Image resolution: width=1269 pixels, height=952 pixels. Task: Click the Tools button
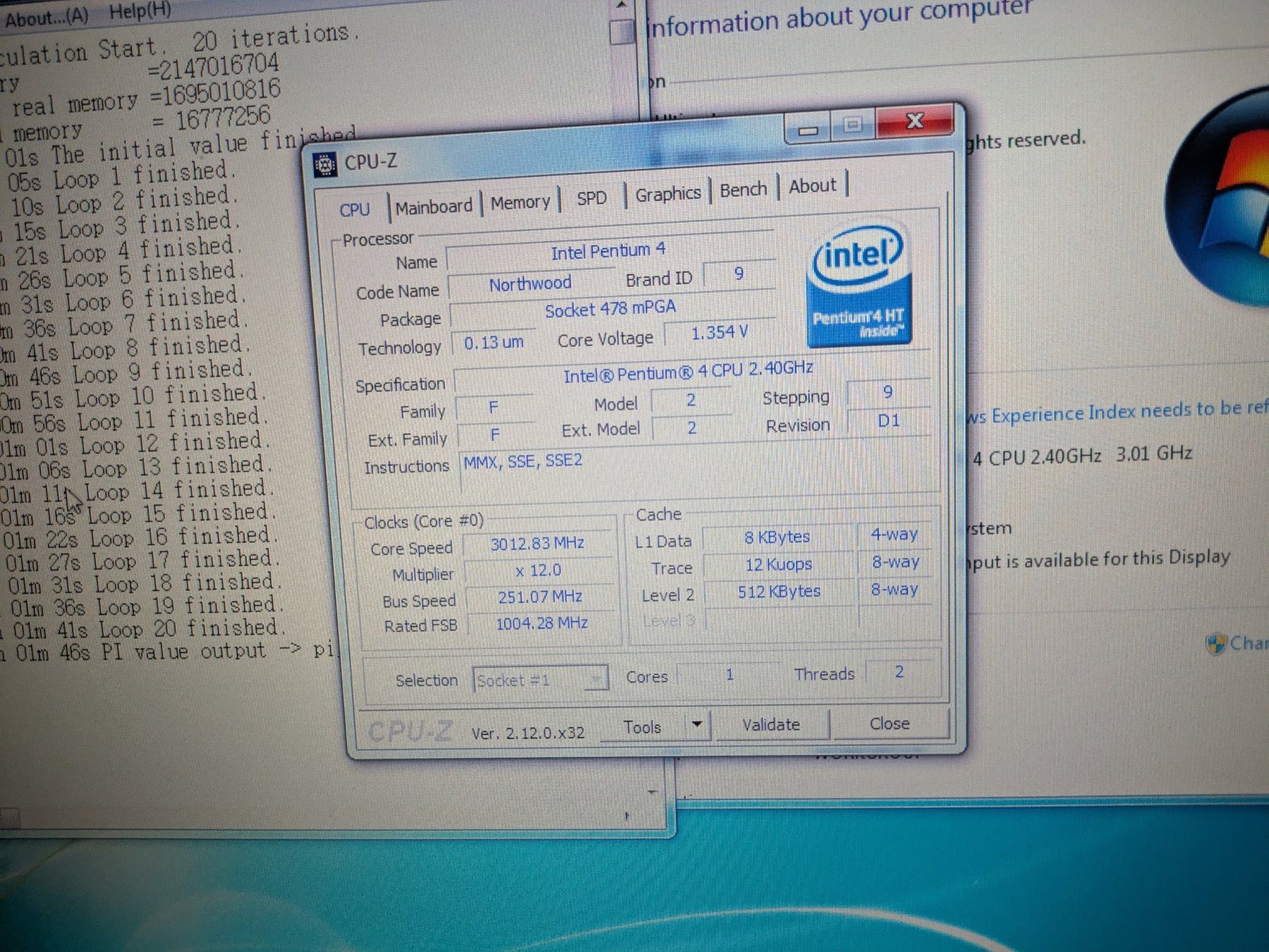(x=642, y=727)
